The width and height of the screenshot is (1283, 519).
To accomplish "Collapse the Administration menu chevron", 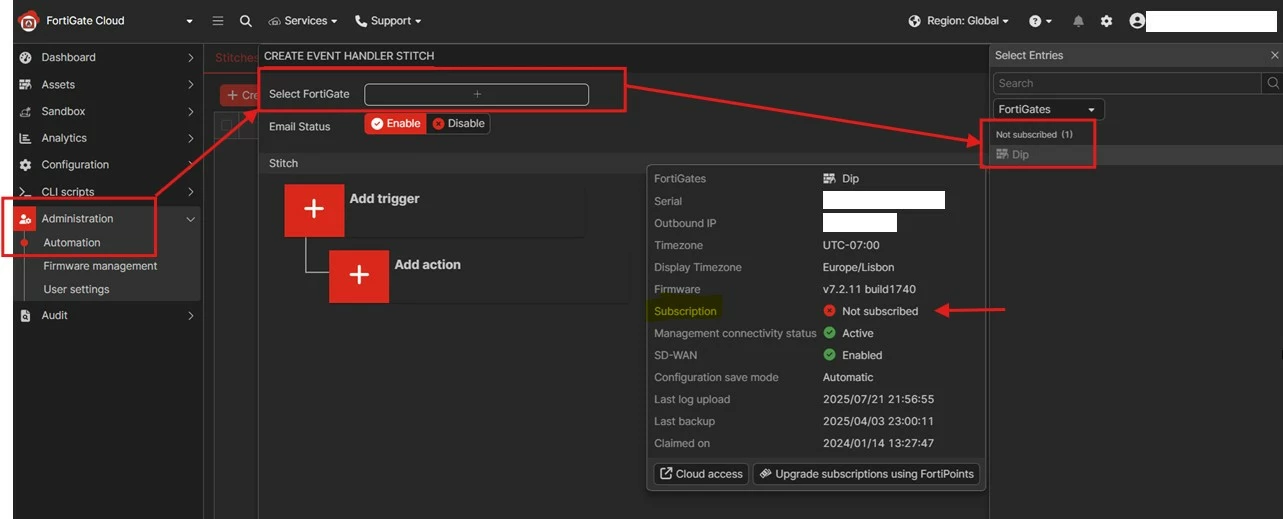I will pos(190,219).
